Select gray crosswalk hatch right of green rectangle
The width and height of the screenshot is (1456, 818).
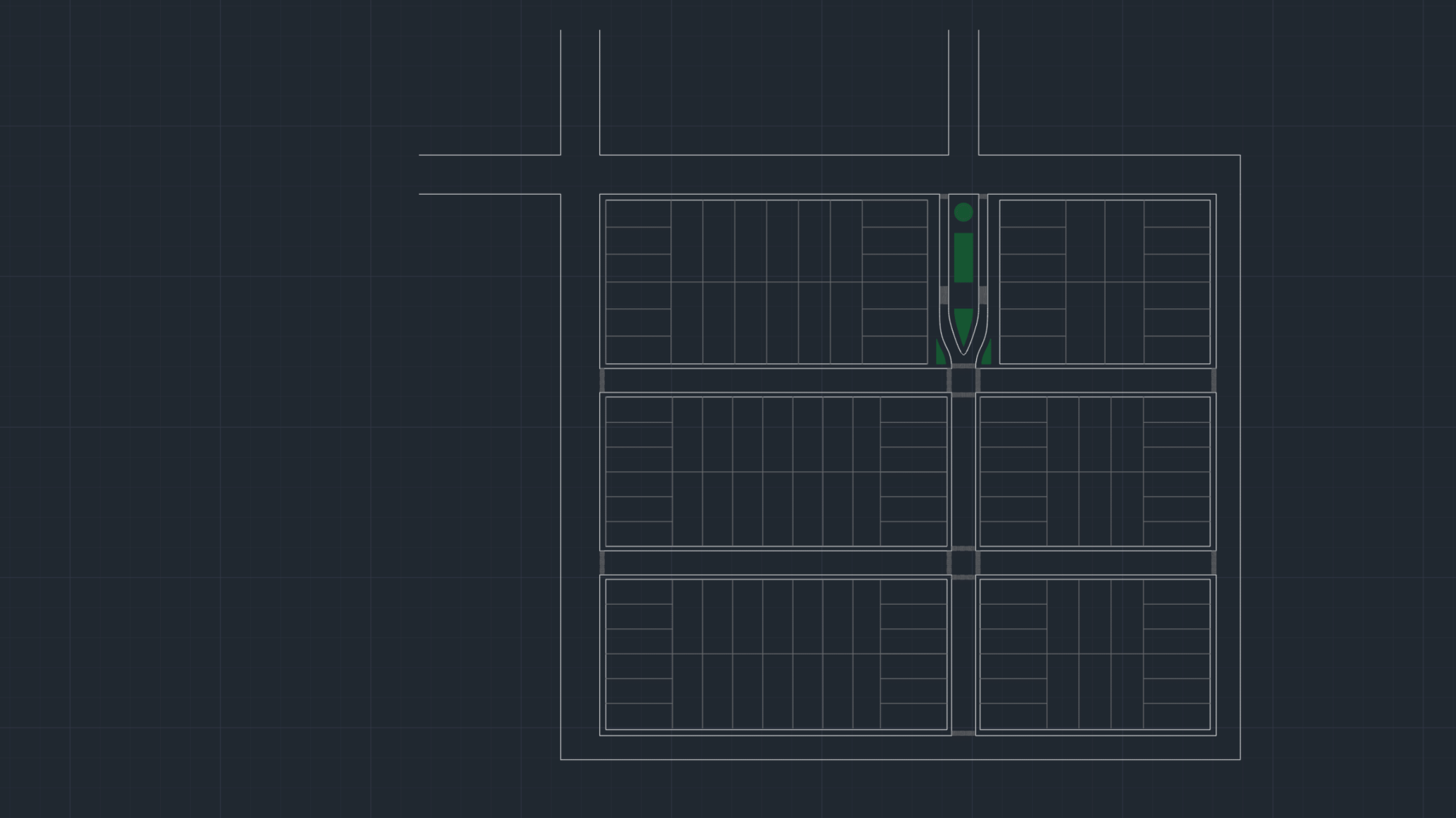click(983, 295)
